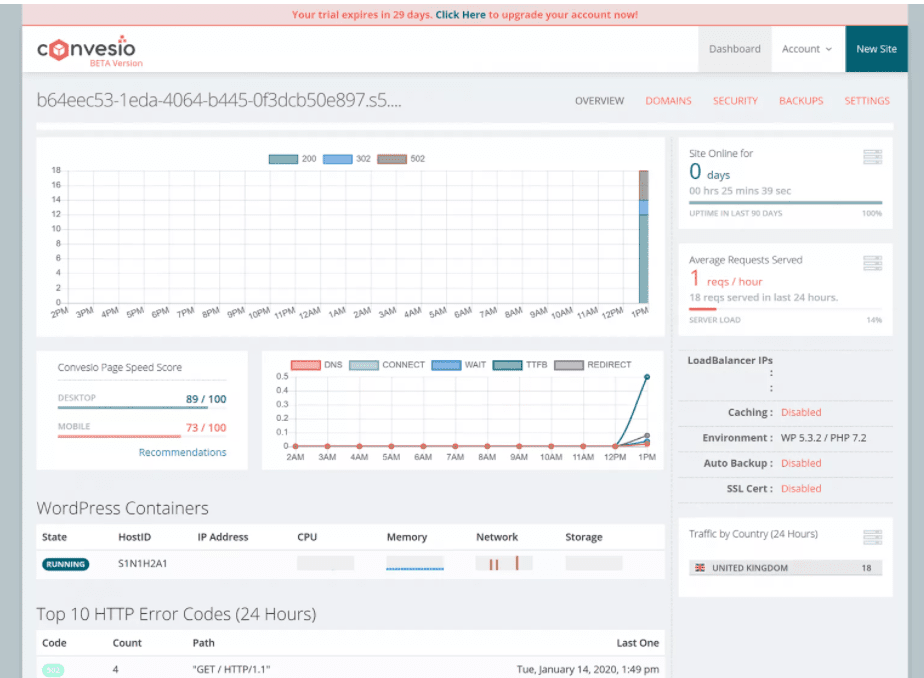Screen dimensions: 924x678
Task: Toggle WAIT series in timing chart legend
Action: (446, 365)
